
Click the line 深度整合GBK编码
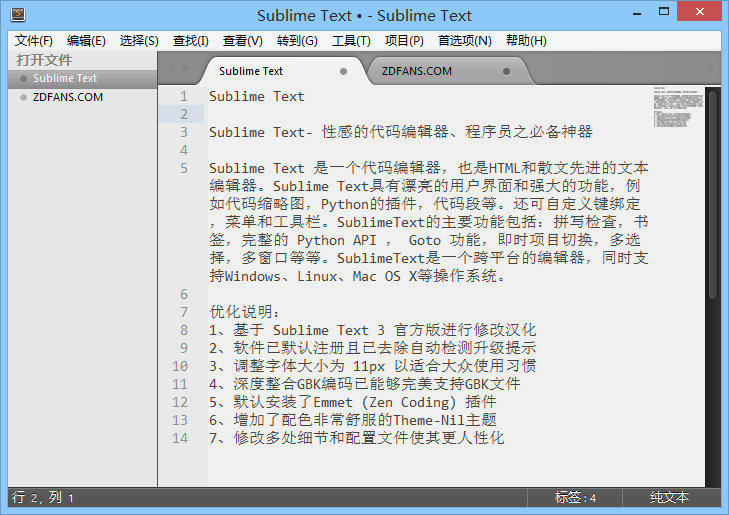[364, 384]
